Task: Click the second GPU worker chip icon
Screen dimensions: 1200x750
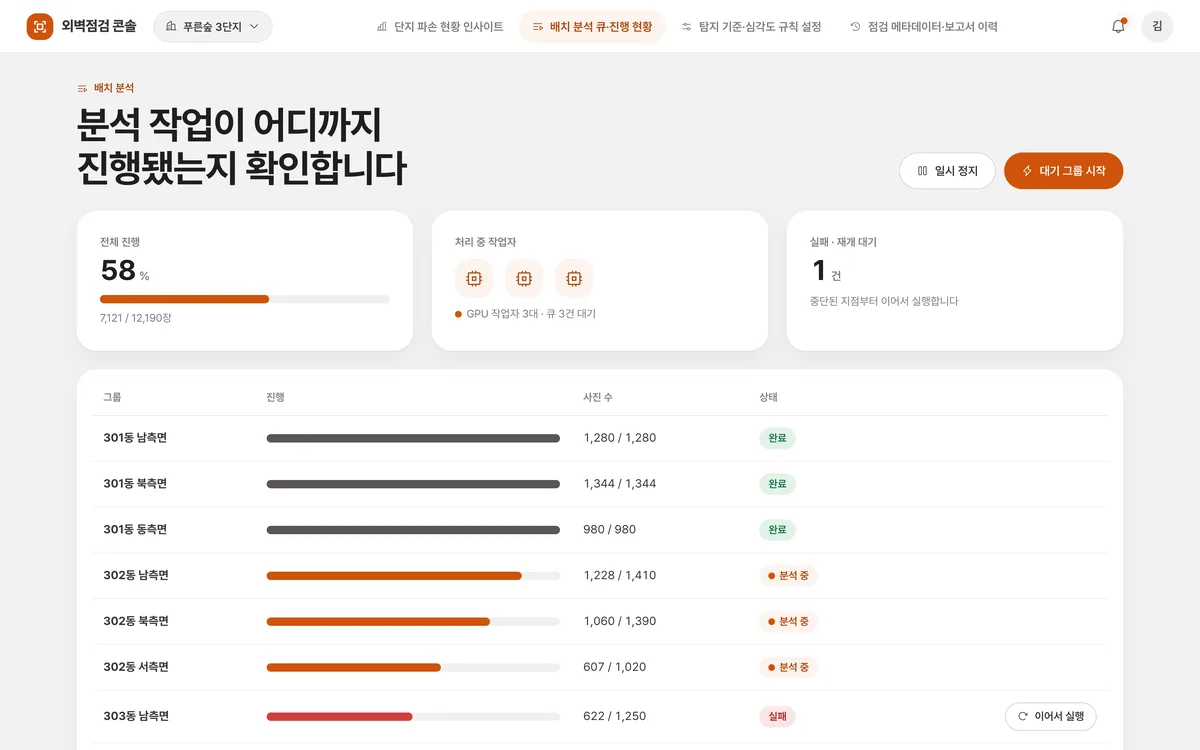Action: (x=524, y=278)
